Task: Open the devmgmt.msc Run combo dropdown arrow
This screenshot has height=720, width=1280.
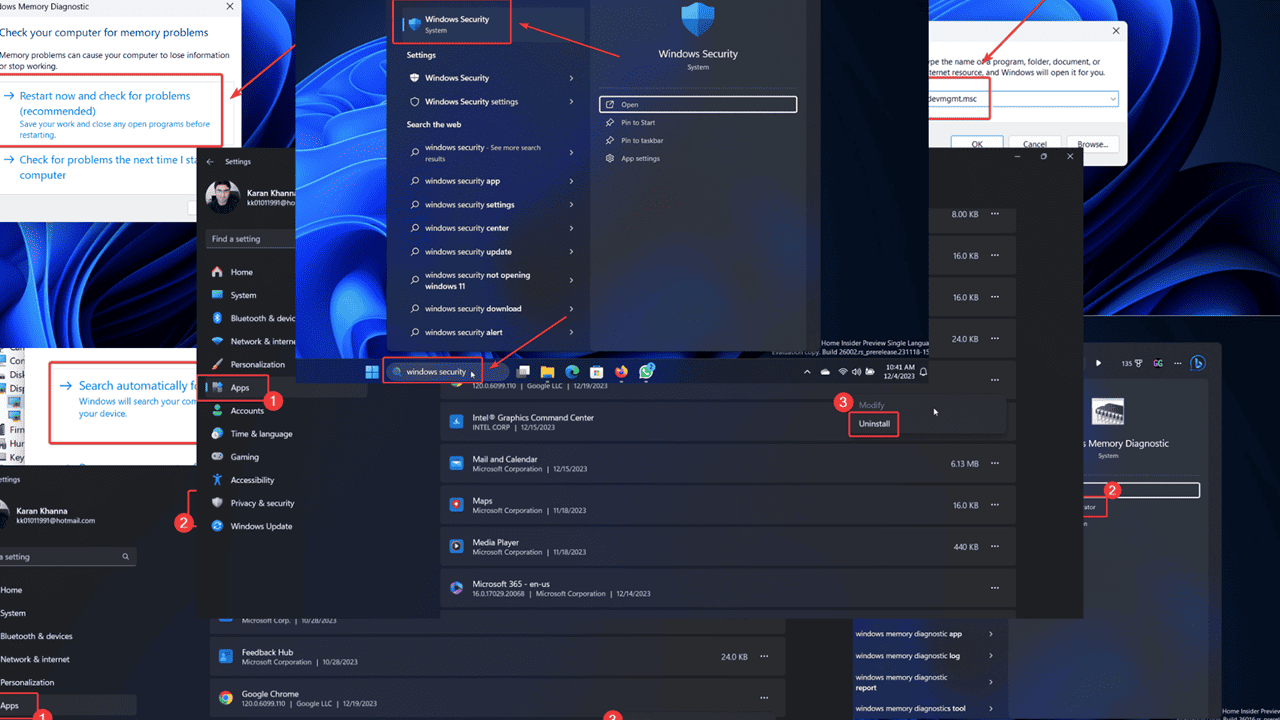Action: [1112, 99]
